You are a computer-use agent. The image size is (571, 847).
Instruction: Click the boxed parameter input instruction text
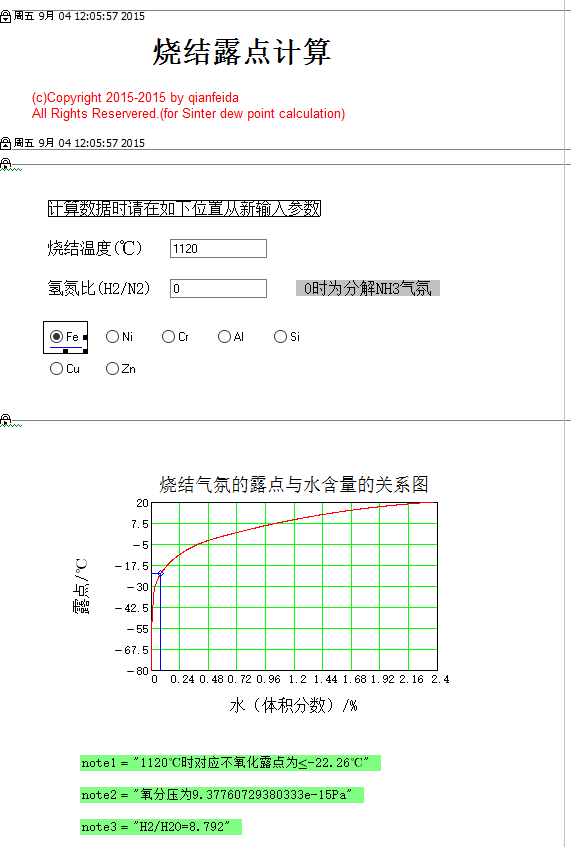point(185,209)
